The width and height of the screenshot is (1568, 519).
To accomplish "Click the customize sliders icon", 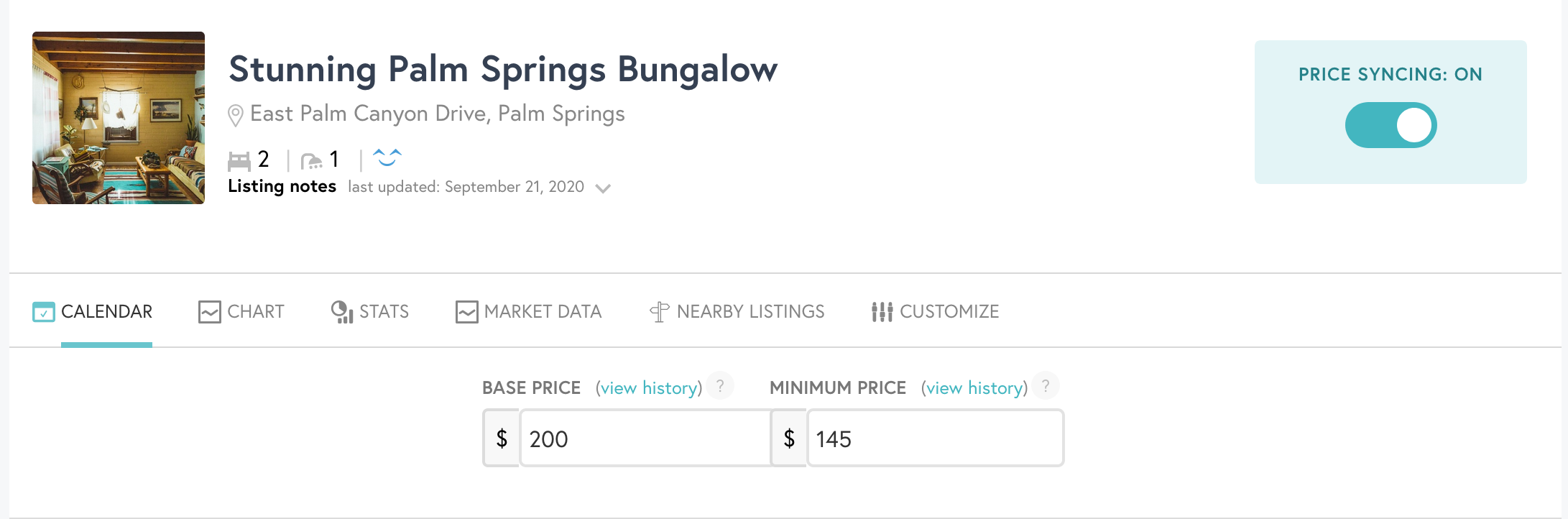I will click(x=882, y=312).
